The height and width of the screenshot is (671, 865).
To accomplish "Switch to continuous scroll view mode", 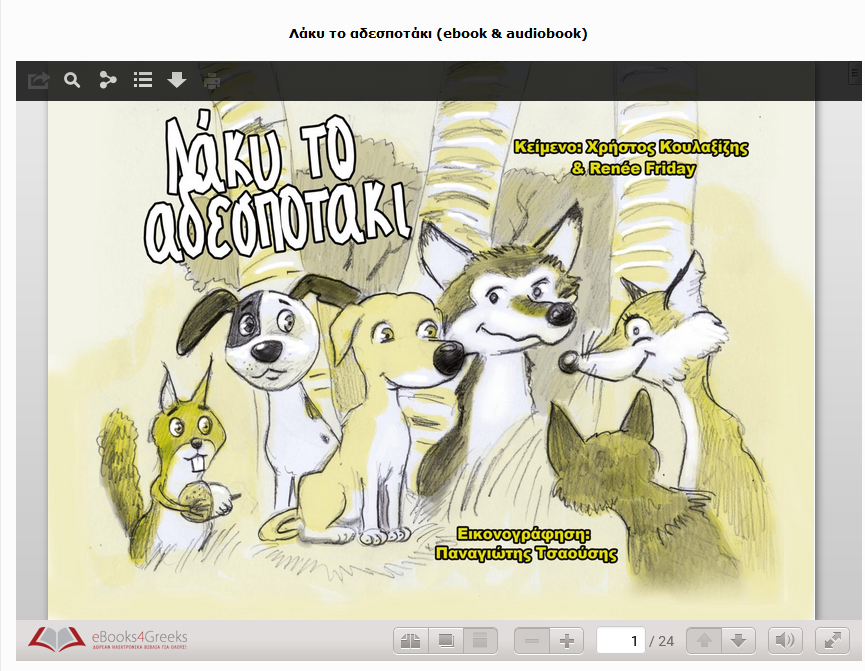I will (480, 640).
